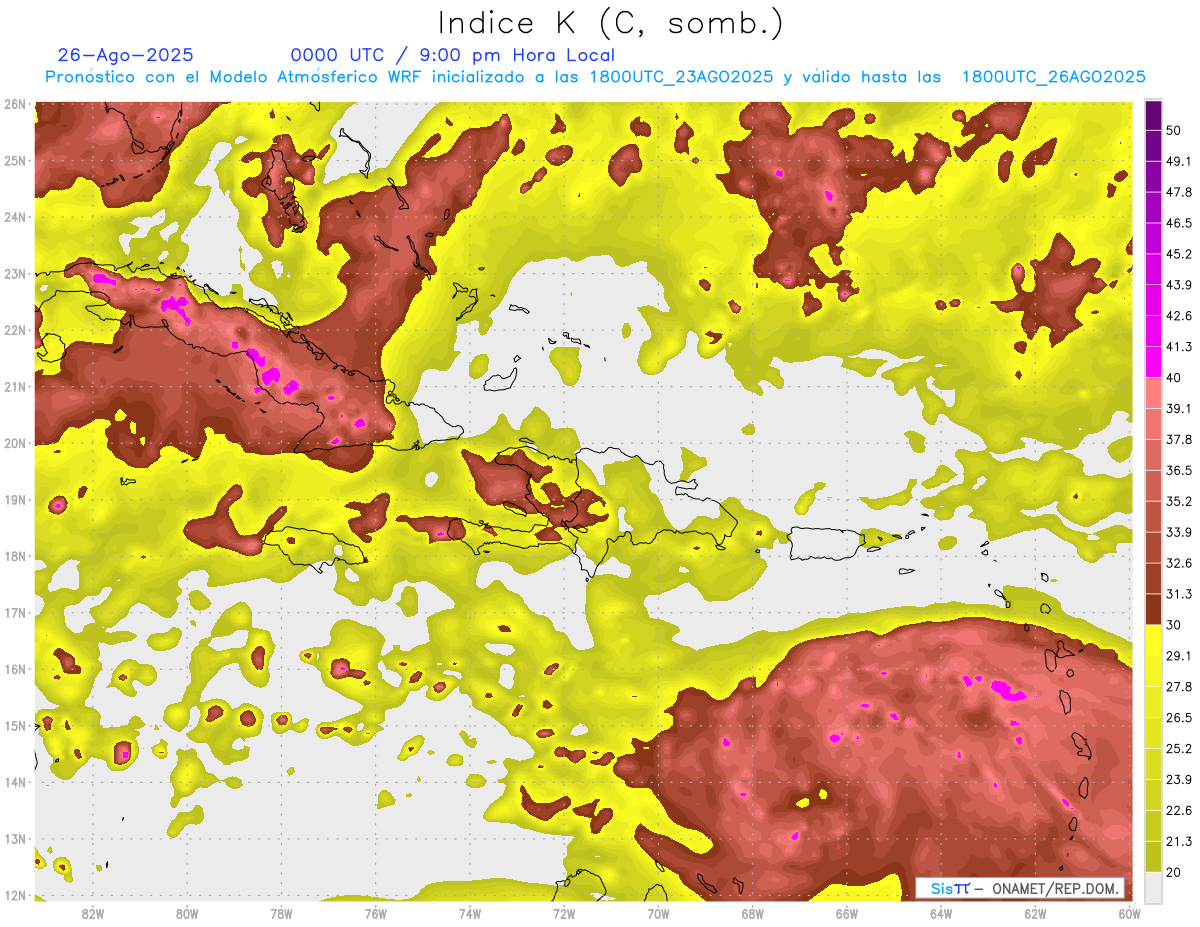The image size is (1200, 927).
Task: Click the 60W longitude label
Action: pyautogui.click(x=1128, y=913)
